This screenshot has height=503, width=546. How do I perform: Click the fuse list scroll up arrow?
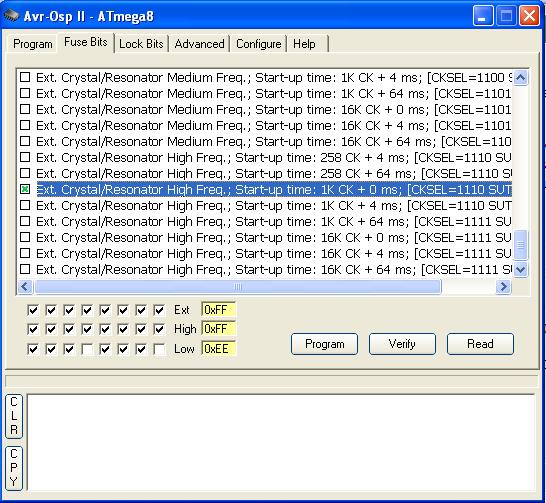pyautogui.click(x=521, y=77)
